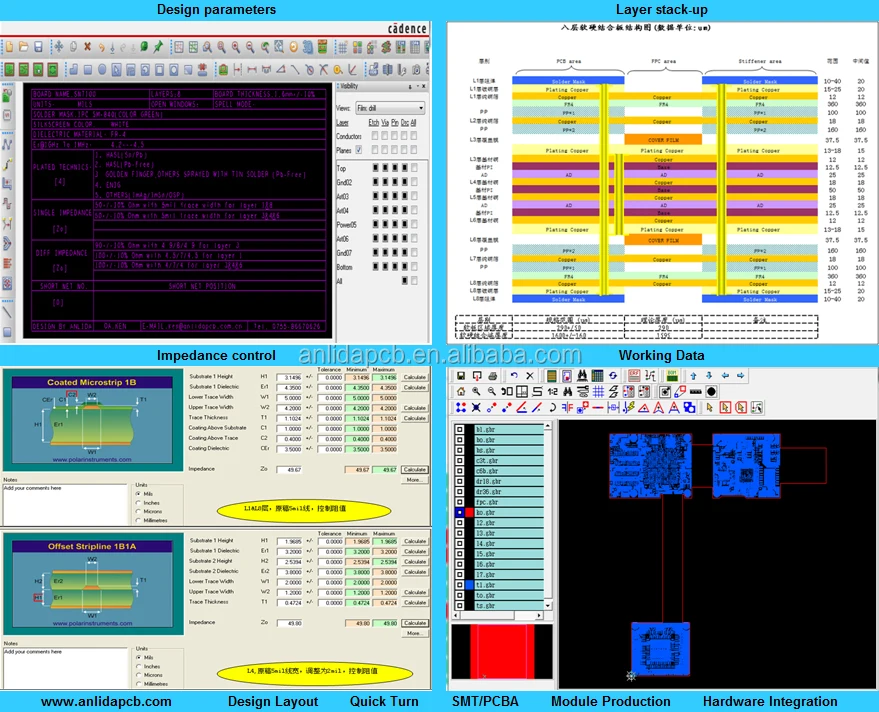This screenshot has width=879, height=712.
Task: Click the green pushpin icon in Cadence toolbar
Action: coord(158,47)
